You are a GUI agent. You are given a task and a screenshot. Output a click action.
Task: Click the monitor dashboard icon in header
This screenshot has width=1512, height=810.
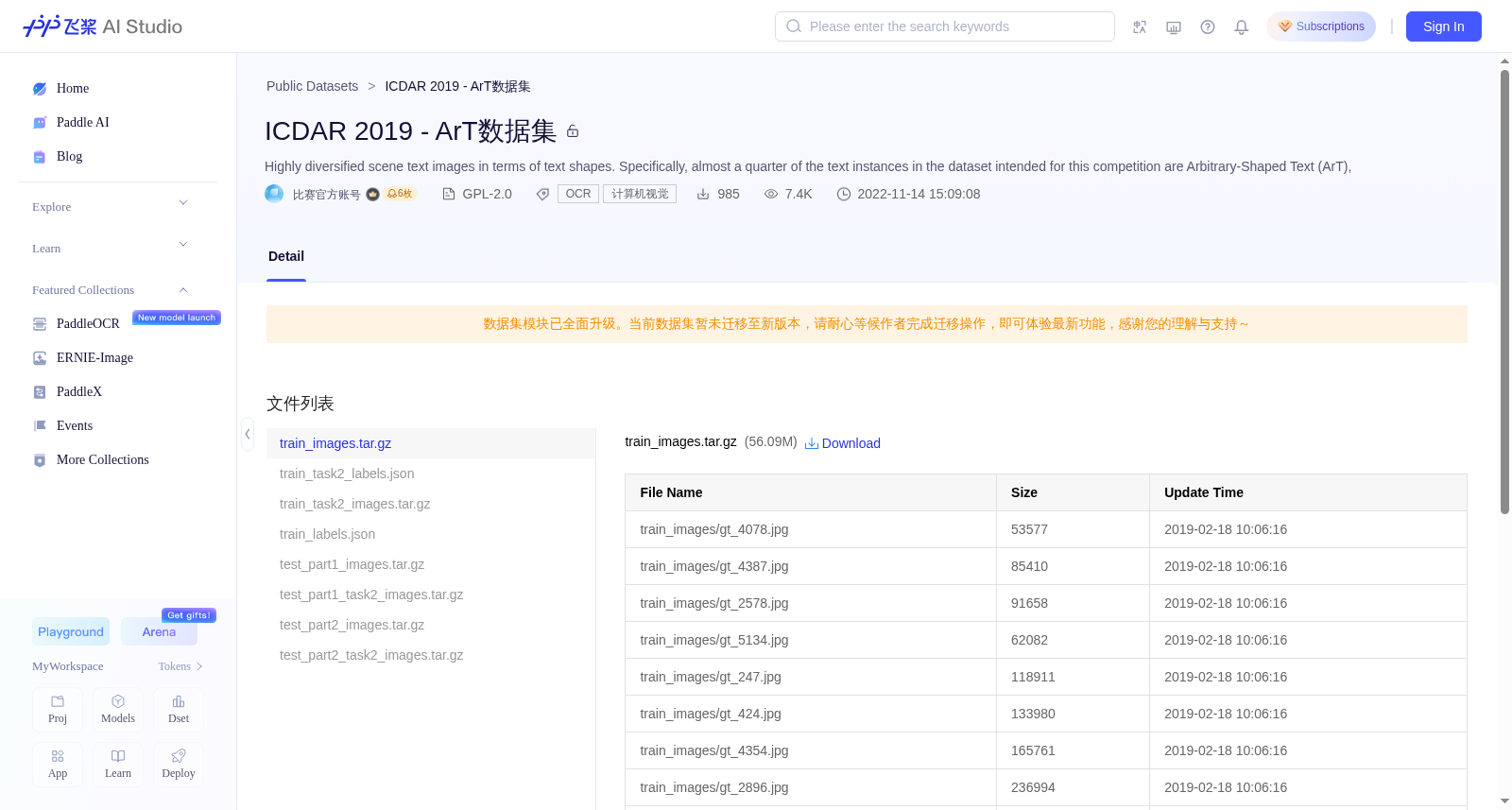click(x=1174, y=26)
